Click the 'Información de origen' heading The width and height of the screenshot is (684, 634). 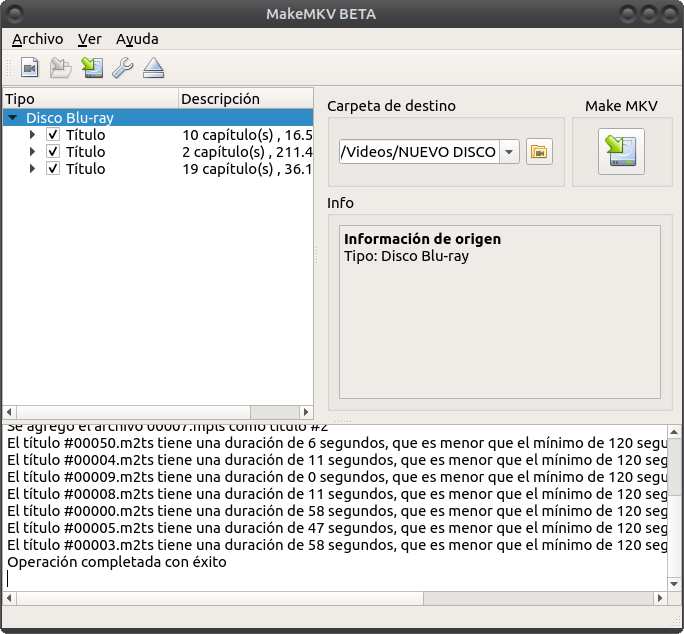(422, 239)
